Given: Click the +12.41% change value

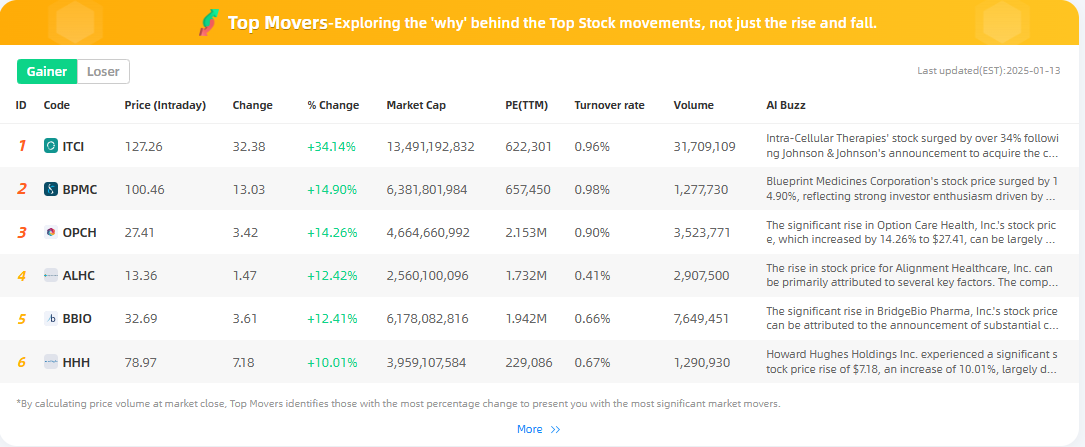Looking at the screenshot, I should [332, 320].
